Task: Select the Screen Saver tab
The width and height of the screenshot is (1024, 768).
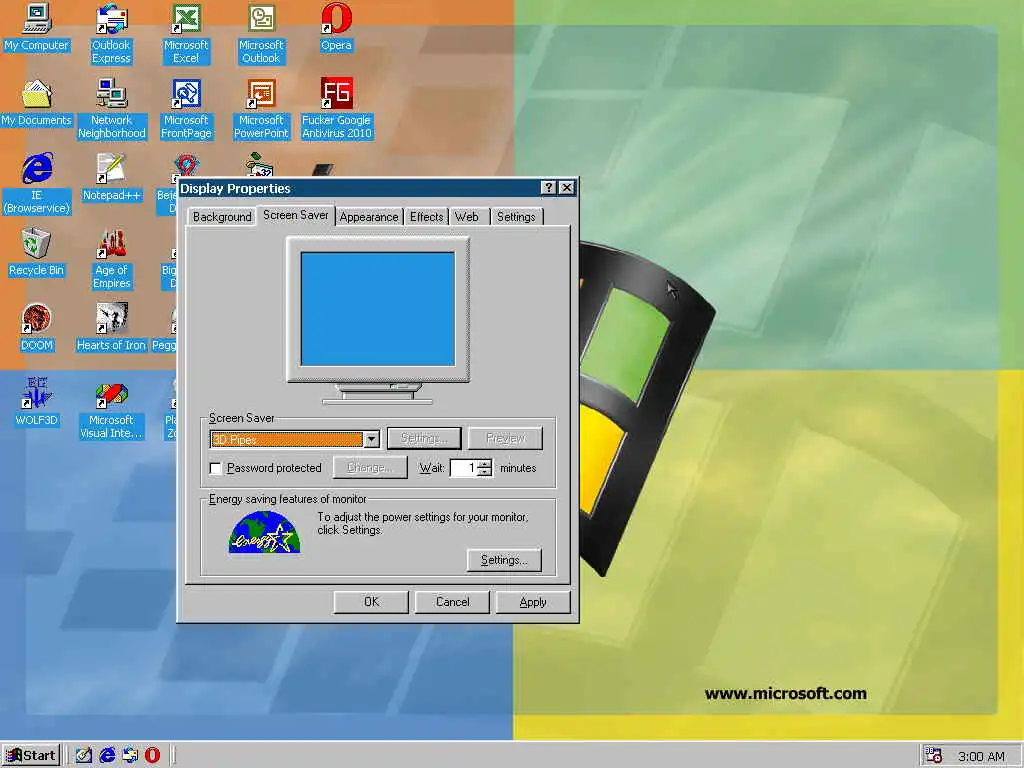Action: [x=296, y=215]
